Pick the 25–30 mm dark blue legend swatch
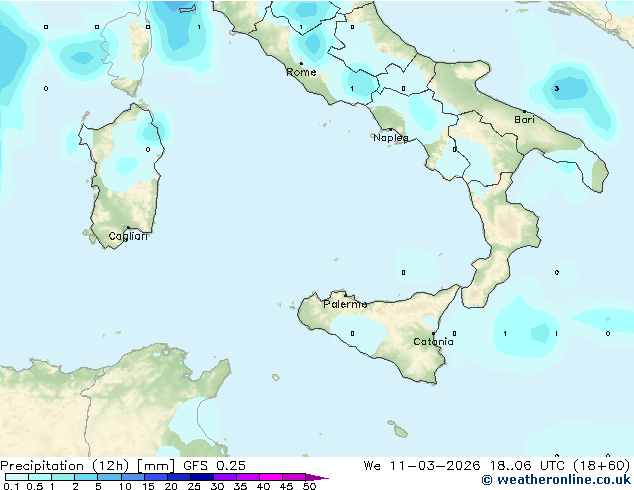Image resolution: width=634 pixels, height=490 pixels. tap(201, 477)
